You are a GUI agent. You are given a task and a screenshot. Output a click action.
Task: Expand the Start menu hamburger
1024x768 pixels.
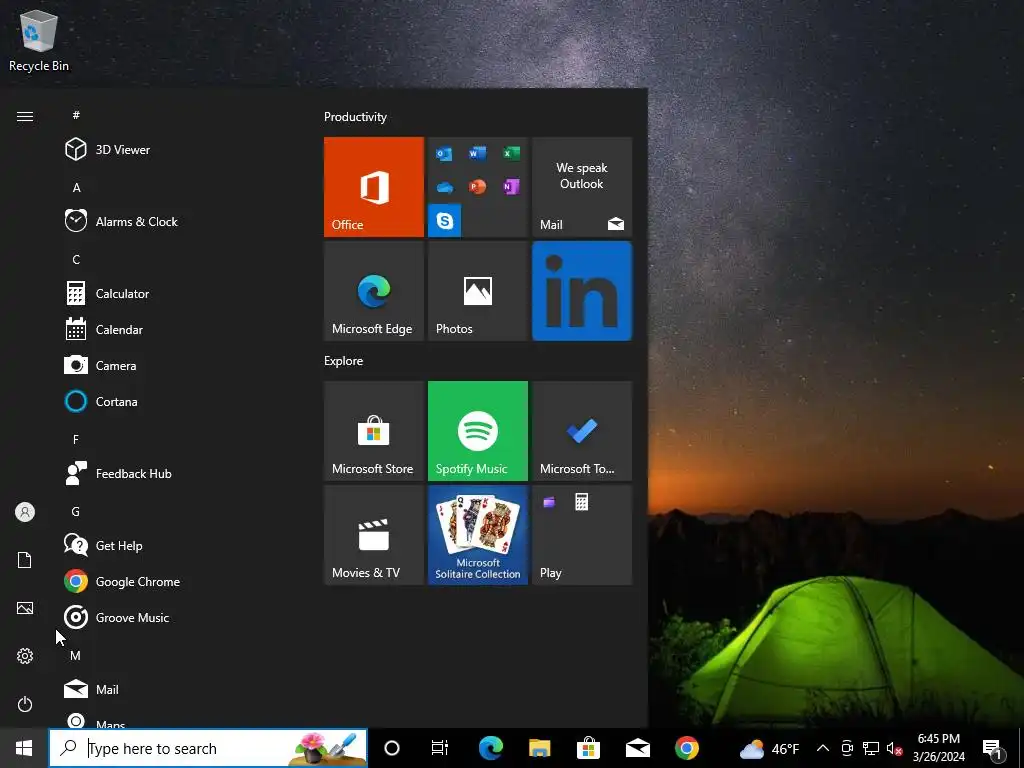(x=25, y=116)
